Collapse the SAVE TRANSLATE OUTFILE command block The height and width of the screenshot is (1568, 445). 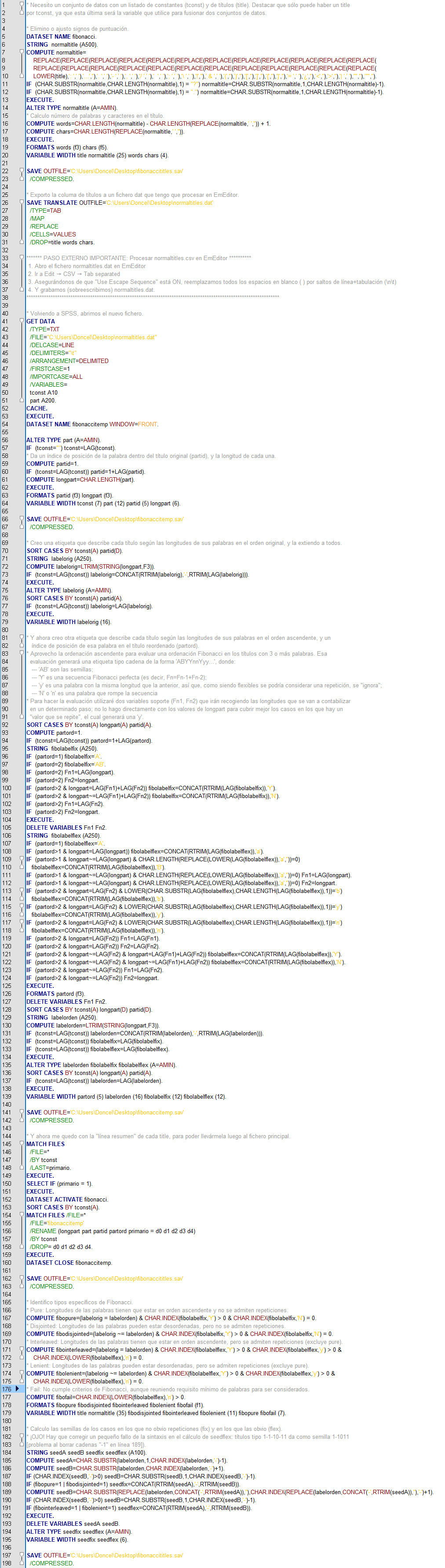pos(22,203)
